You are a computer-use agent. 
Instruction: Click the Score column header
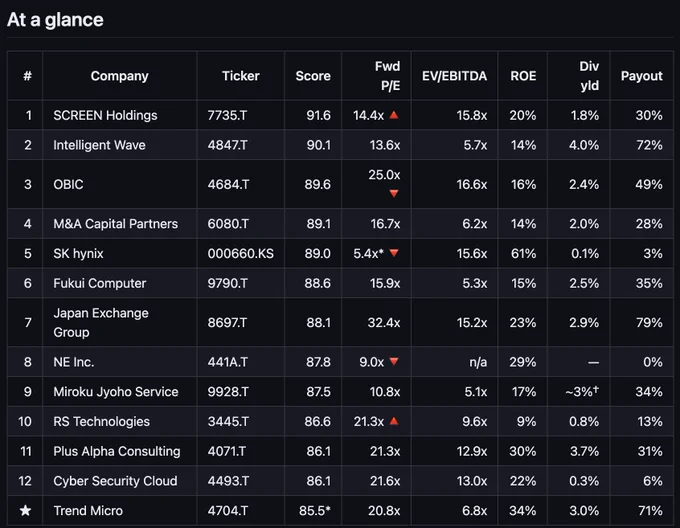[x=313, y=76]
